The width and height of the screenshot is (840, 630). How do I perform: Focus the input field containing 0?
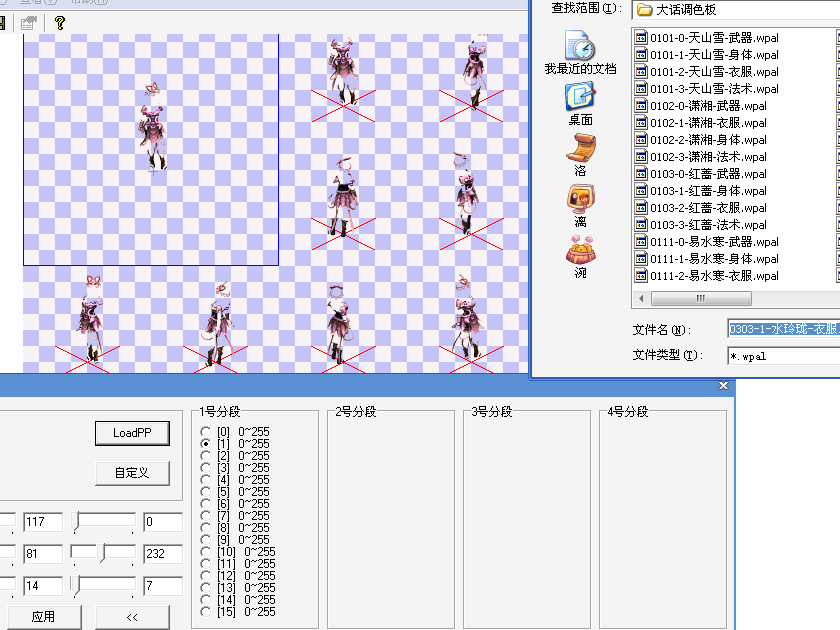click(163, 522)
